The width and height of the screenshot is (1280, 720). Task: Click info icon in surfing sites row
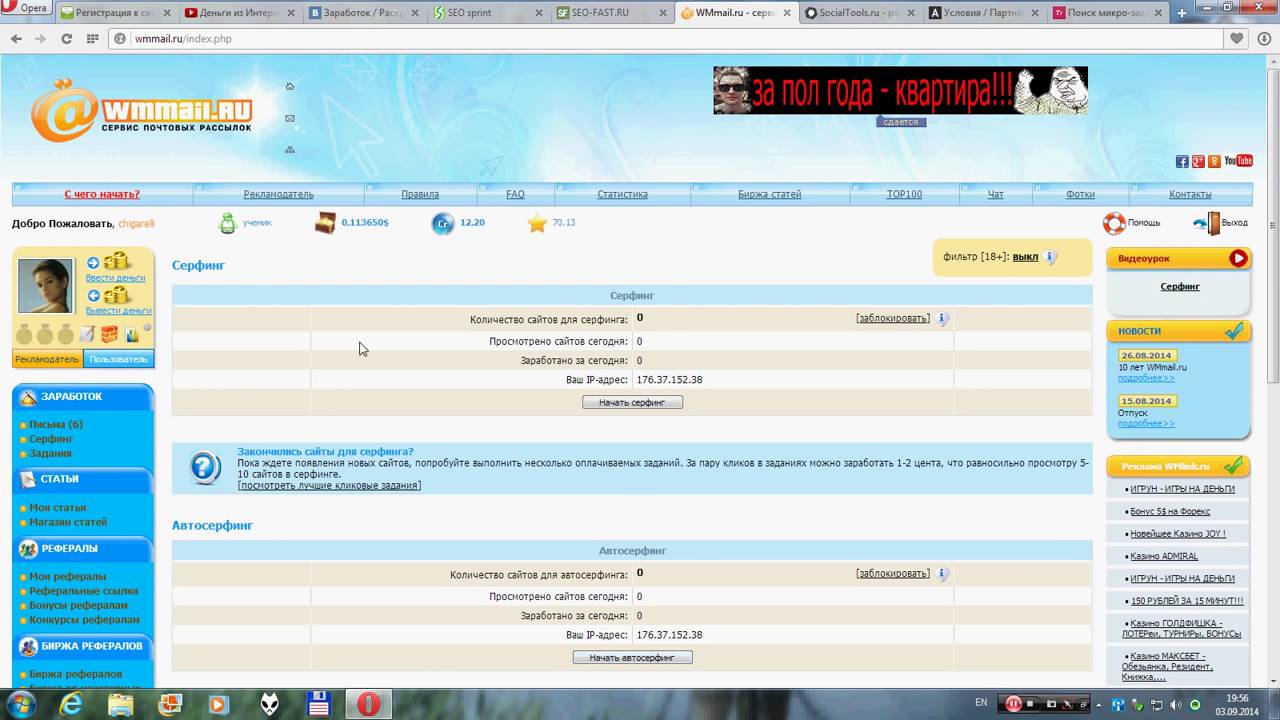click(942, 319)
